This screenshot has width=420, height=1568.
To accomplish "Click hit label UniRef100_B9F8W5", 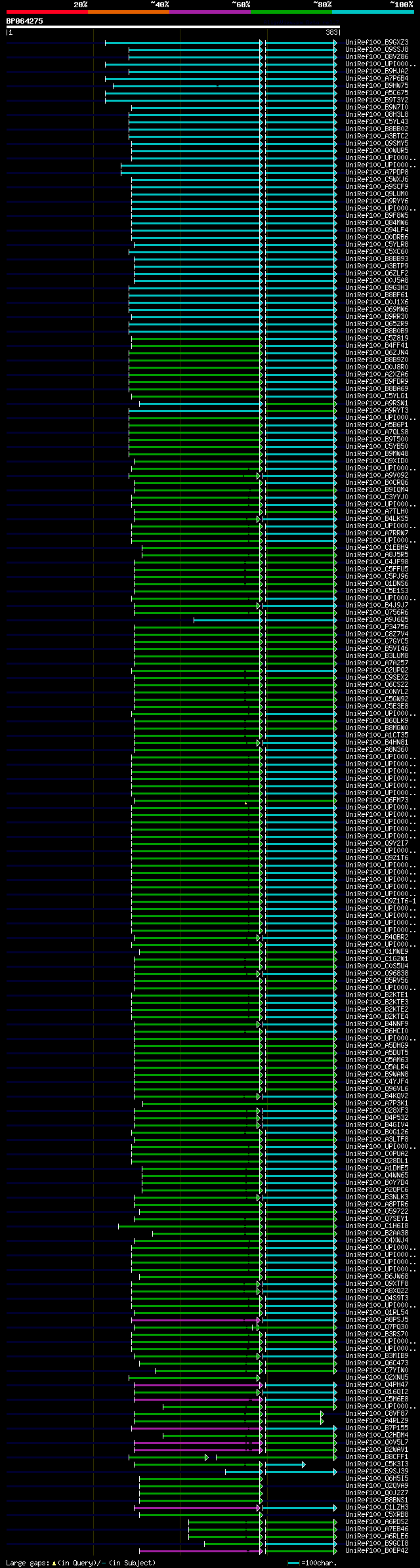I will pyautogui.click(x=377, y=216).
